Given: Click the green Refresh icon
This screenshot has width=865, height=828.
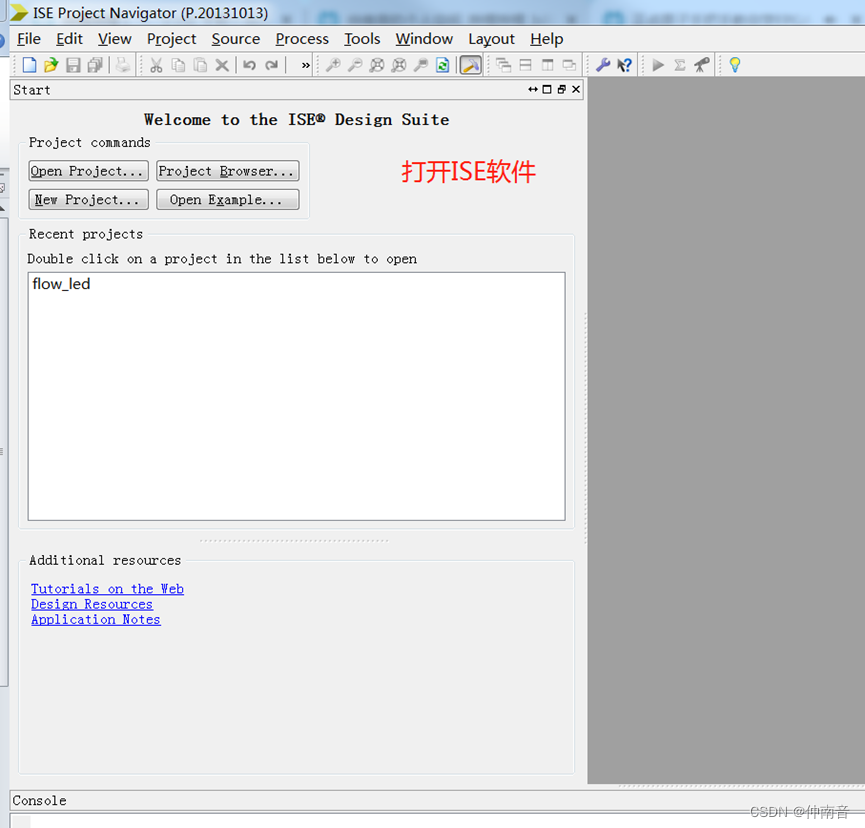Looking at the screenshot, I should (x=442, y=65).
